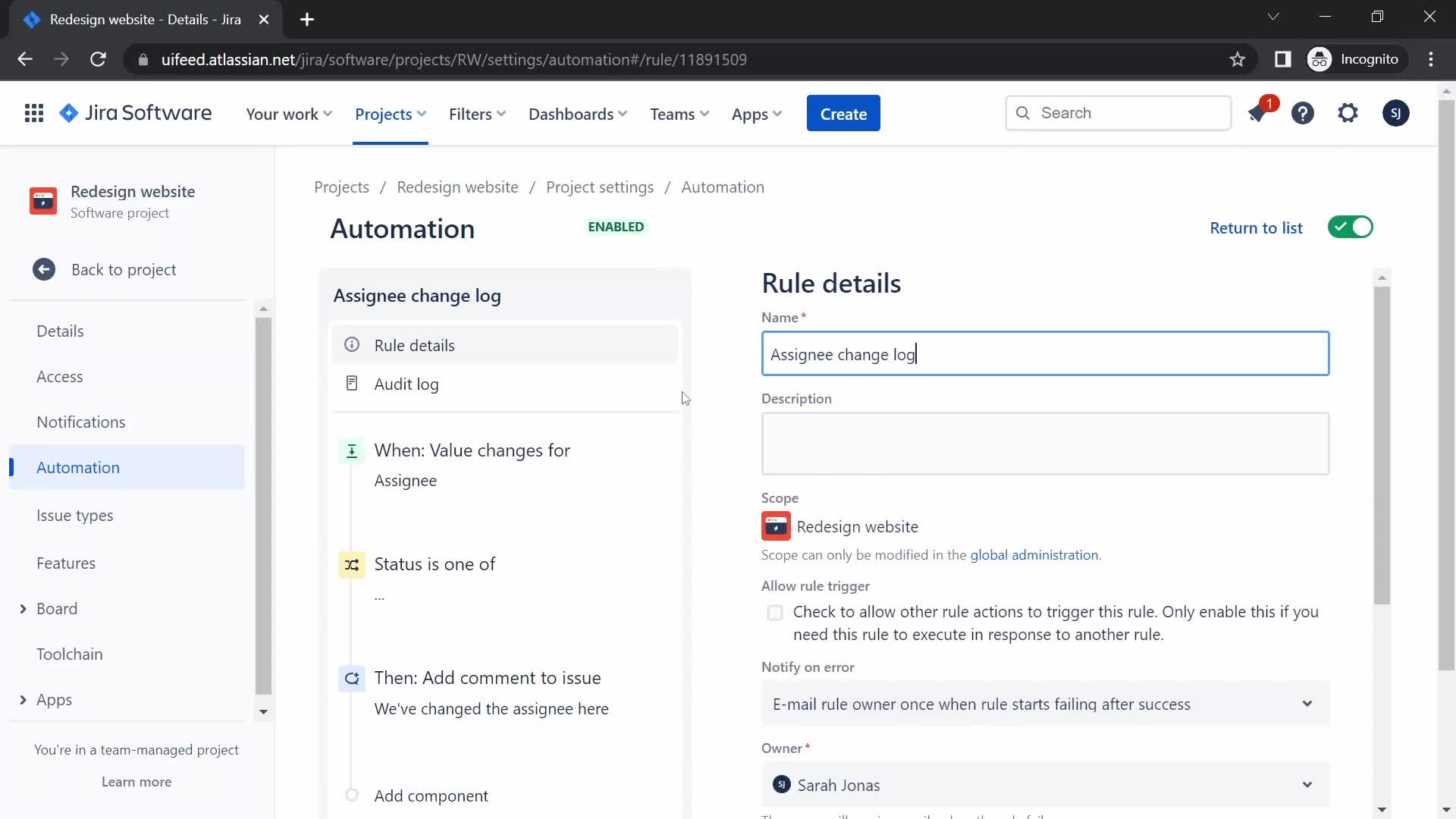Select the Status condition shuffle icon
This screenshot has width=1456, height=819.
click(x=352, y=565)
